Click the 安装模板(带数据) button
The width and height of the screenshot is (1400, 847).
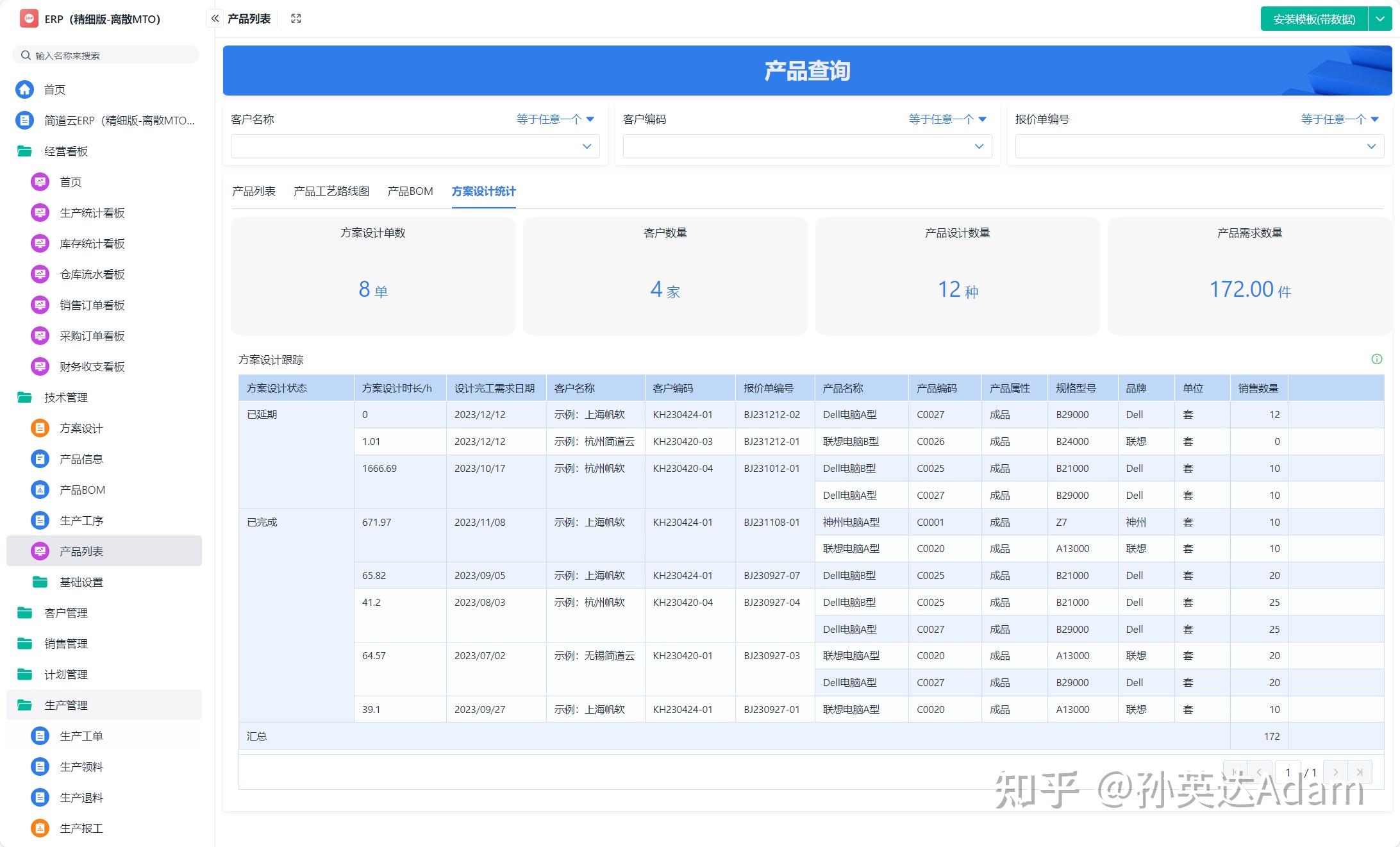[x=1312, y=19]
